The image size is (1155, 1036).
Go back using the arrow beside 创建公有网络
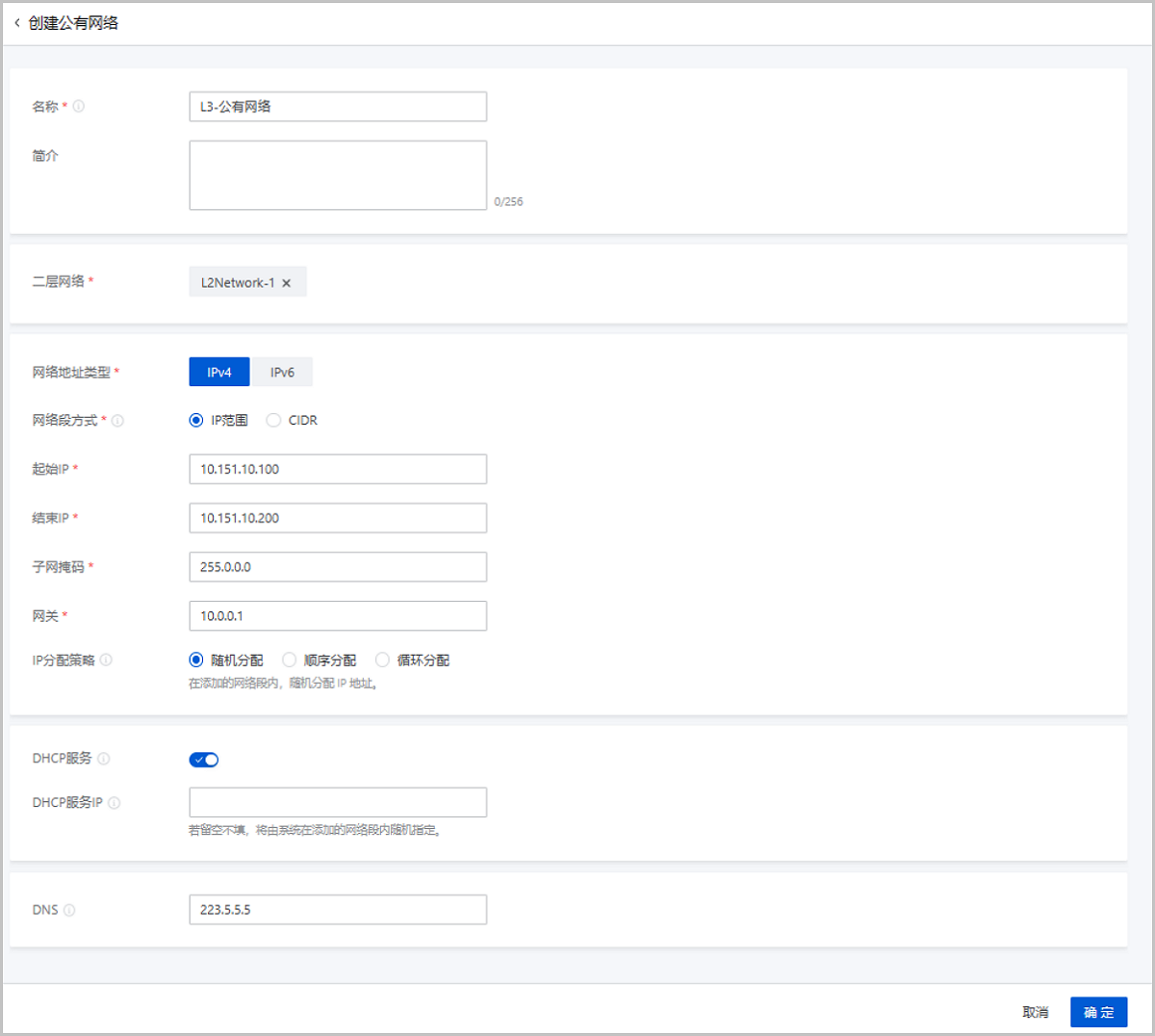(16, 22)
